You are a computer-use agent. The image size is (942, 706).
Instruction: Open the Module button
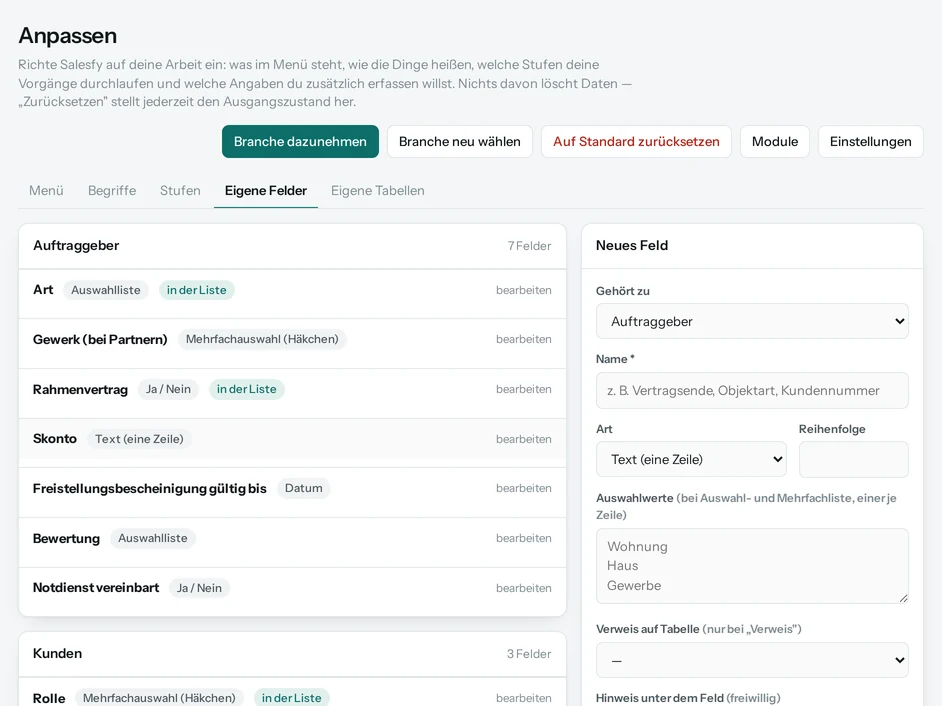coord(775,142)
